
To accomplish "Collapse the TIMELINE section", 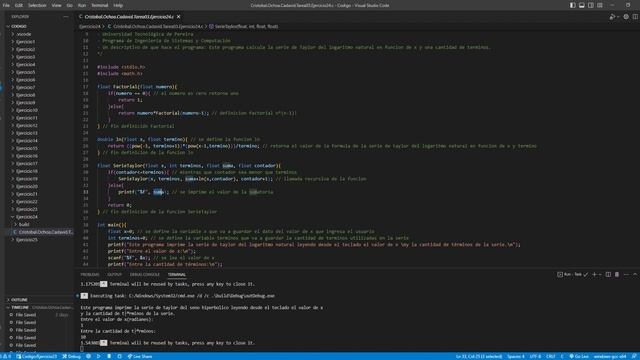I will 20,307.
